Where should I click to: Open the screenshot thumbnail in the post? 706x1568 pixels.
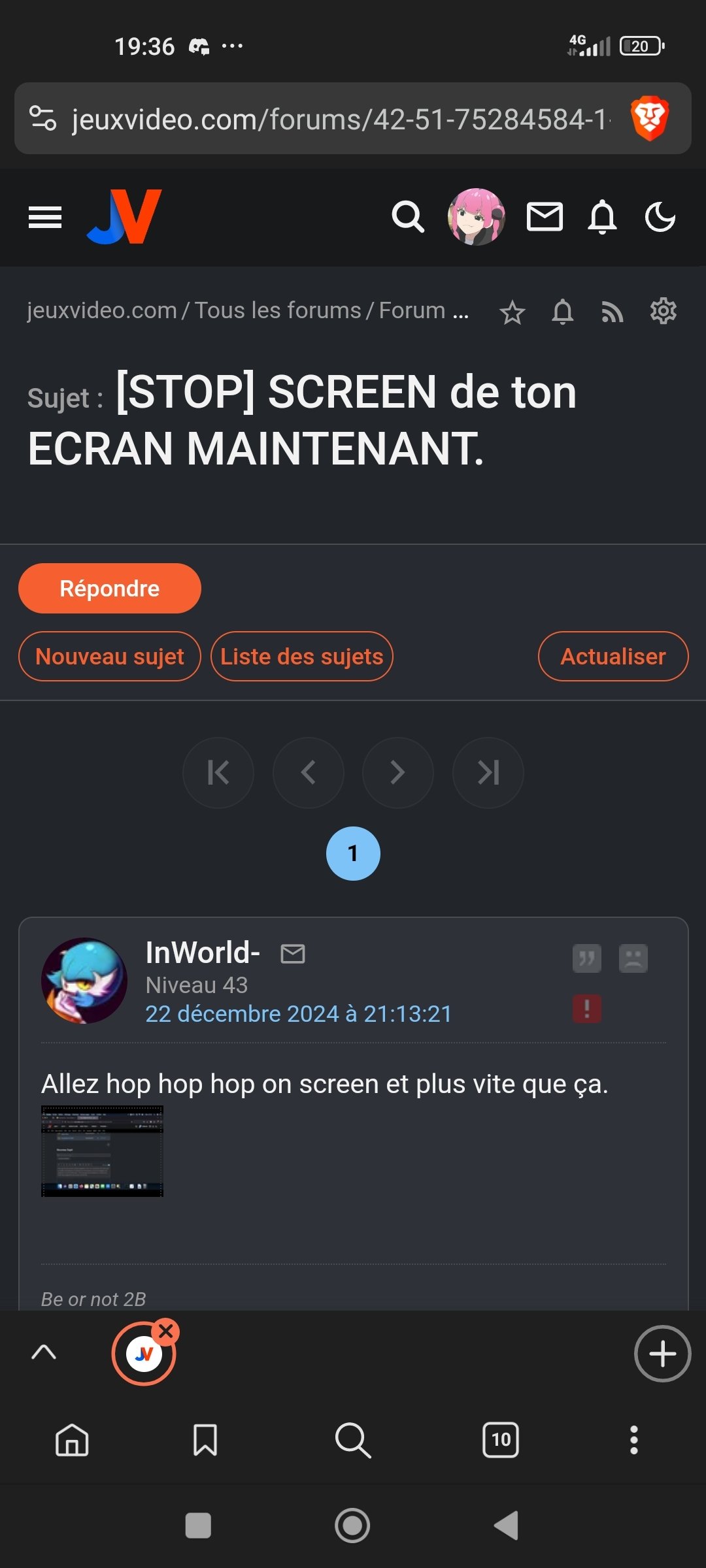coord(102,1151)
